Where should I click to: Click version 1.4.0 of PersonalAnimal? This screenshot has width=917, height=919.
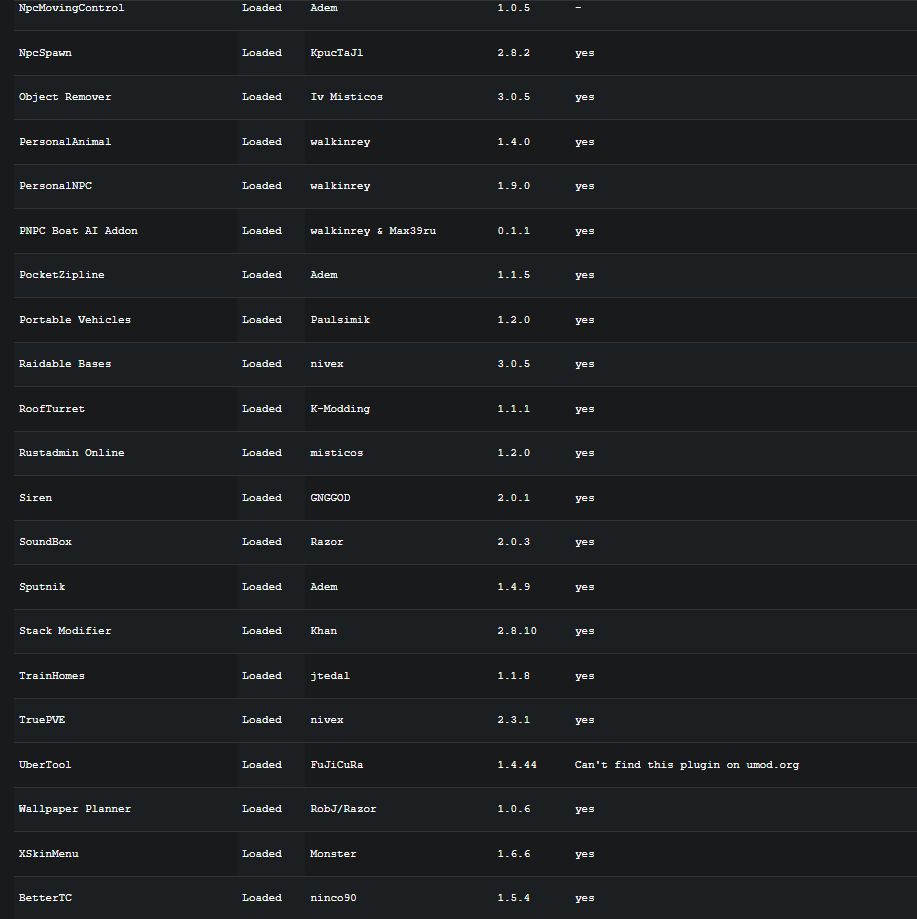(x=514, y=142)
